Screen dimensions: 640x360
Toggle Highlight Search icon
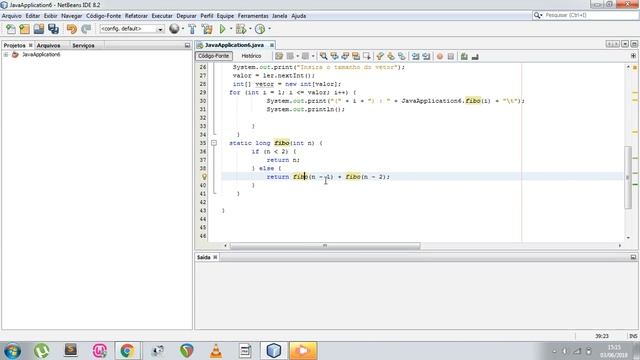[x=356, y=56]
